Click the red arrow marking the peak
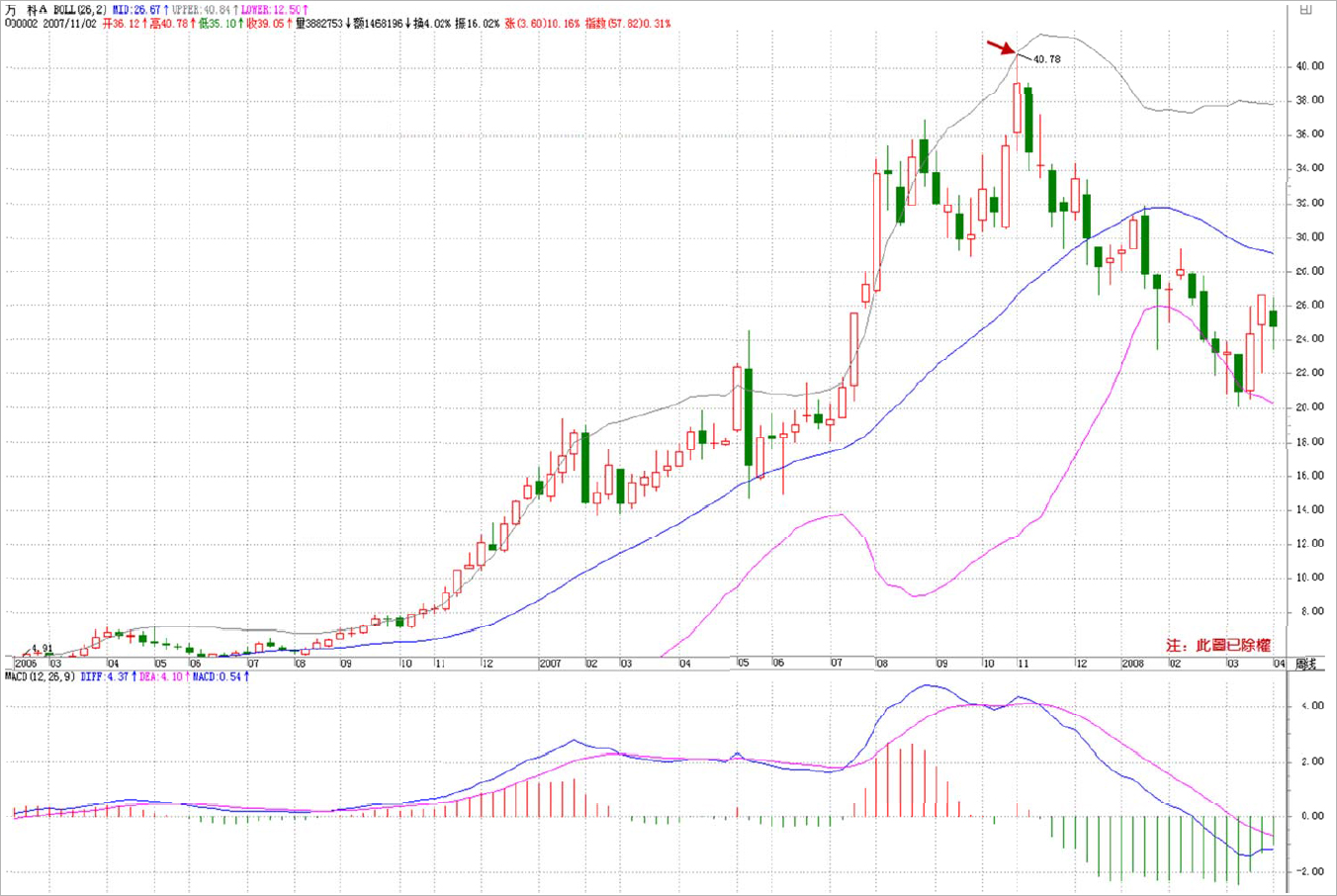Image resolution: width=1337 pixels, height=896 pixels. click(1000, 46)
